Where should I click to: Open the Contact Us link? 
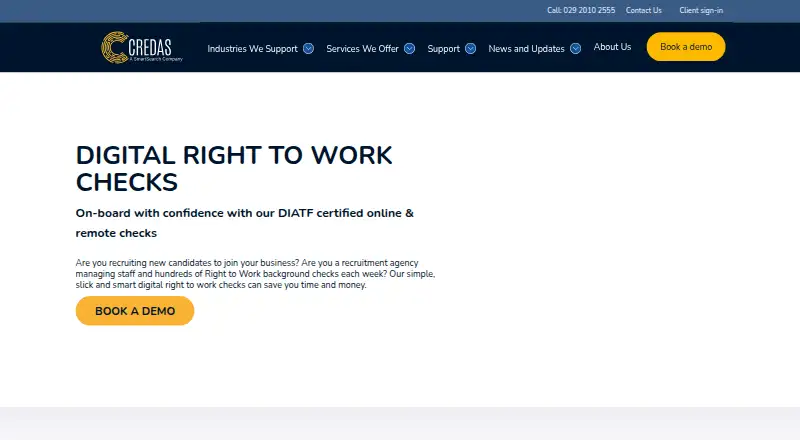pyautogui.click(x=643, y=10)
